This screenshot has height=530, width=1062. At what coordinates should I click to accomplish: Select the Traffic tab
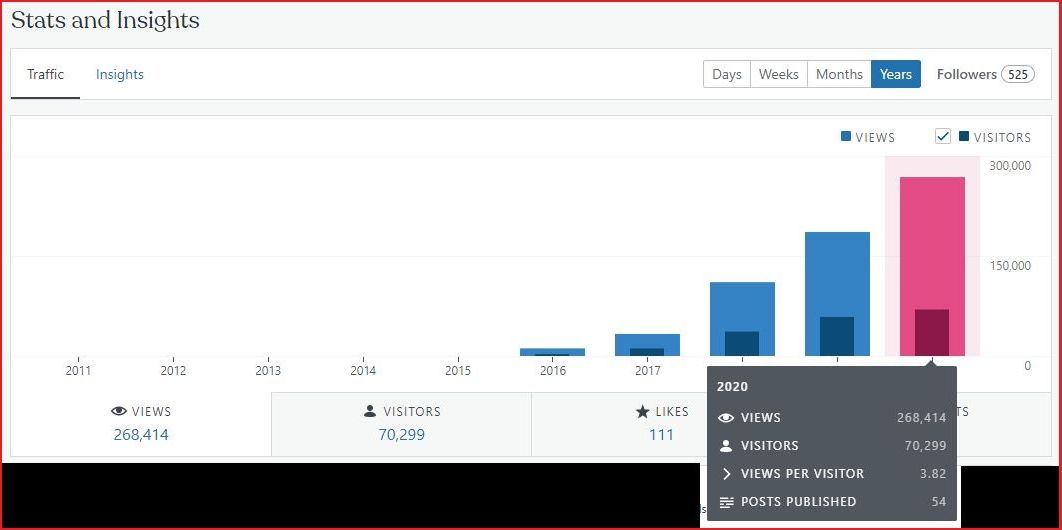[45, 74]
